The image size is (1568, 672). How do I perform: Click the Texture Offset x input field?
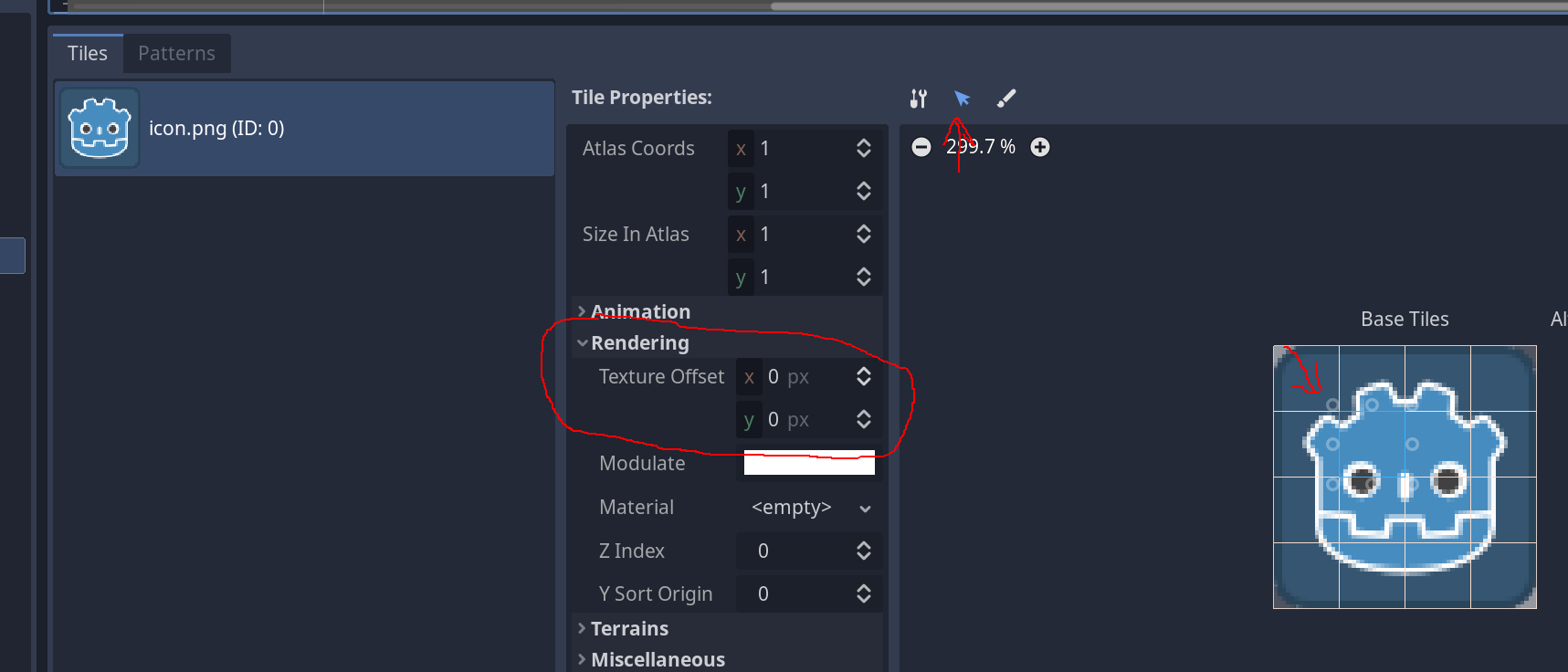pyautogui.click(x=804, y=376)
